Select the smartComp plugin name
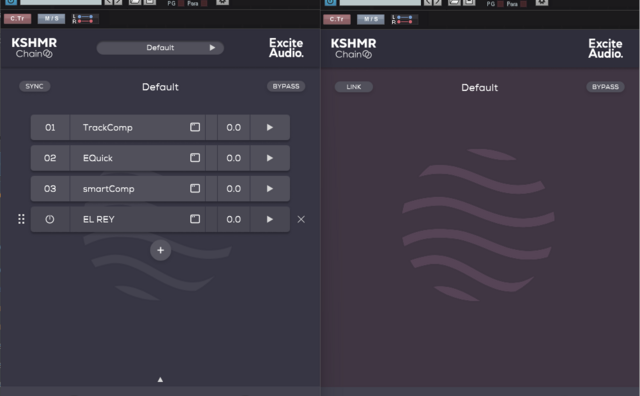 (109, 189)
